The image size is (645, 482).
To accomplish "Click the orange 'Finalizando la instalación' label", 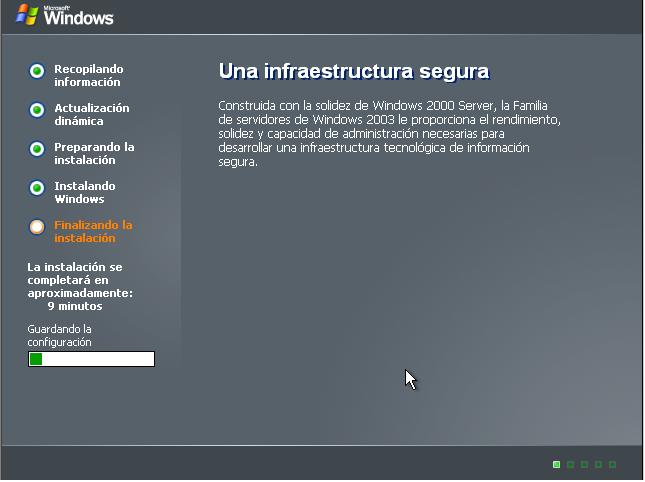I will [93, 232].
